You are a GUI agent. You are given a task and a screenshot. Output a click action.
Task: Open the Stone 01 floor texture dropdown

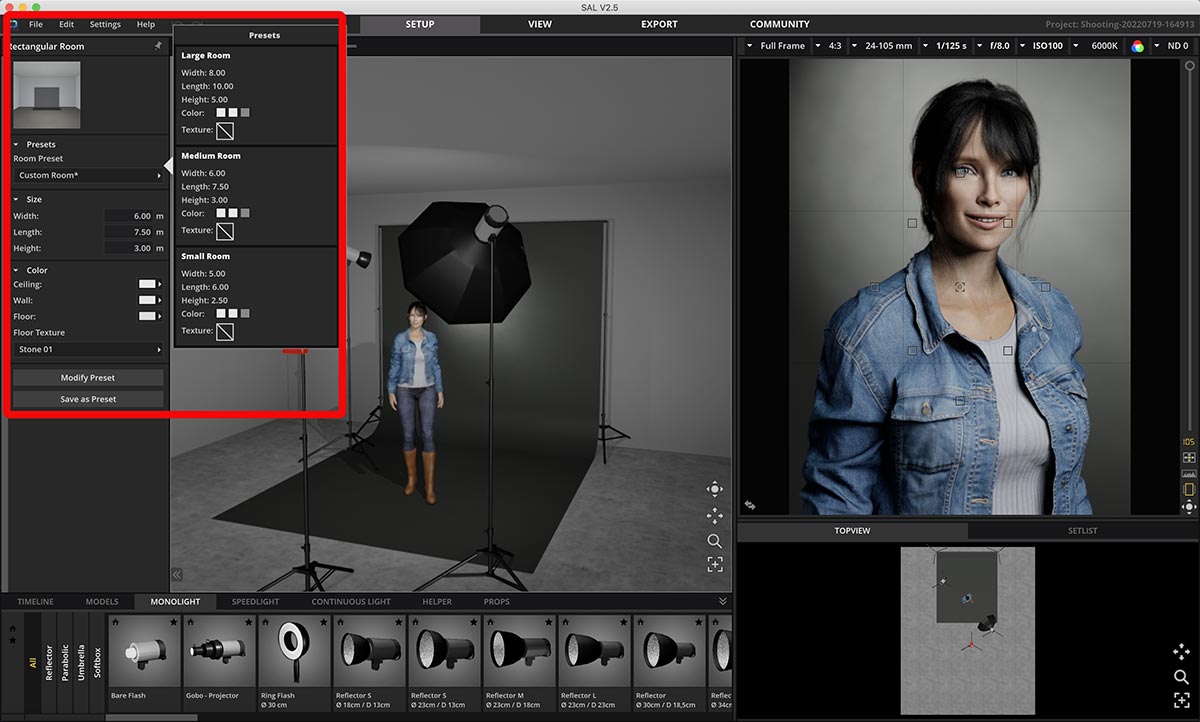tap(88, 350)
